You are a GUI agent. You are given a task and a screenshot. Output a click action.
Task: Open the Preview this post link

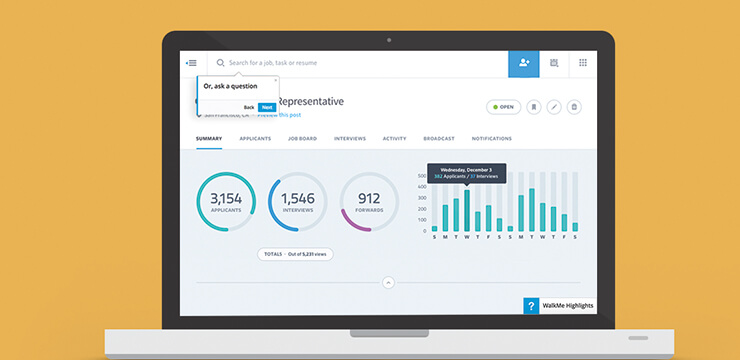(x=279, y=115)
